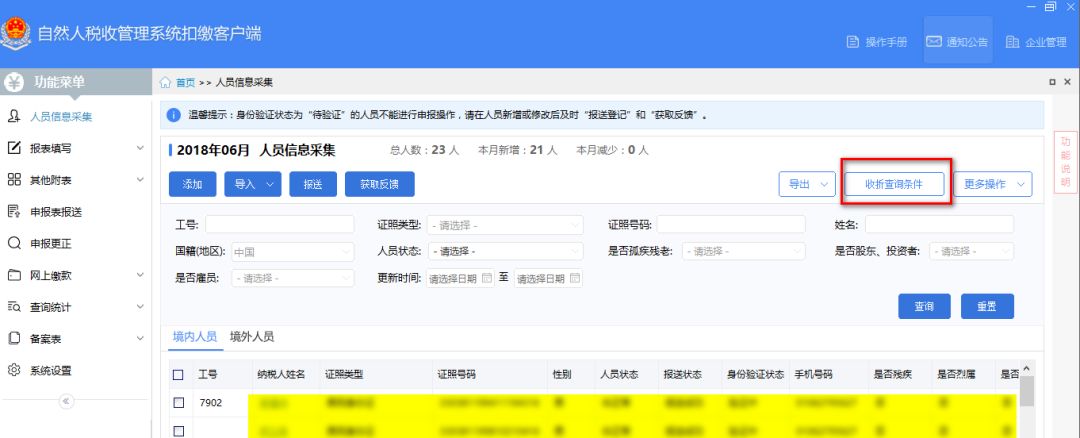Open the 人员状态 dropdown
This screenshot has height=438, width=1080.
[505, 251]
